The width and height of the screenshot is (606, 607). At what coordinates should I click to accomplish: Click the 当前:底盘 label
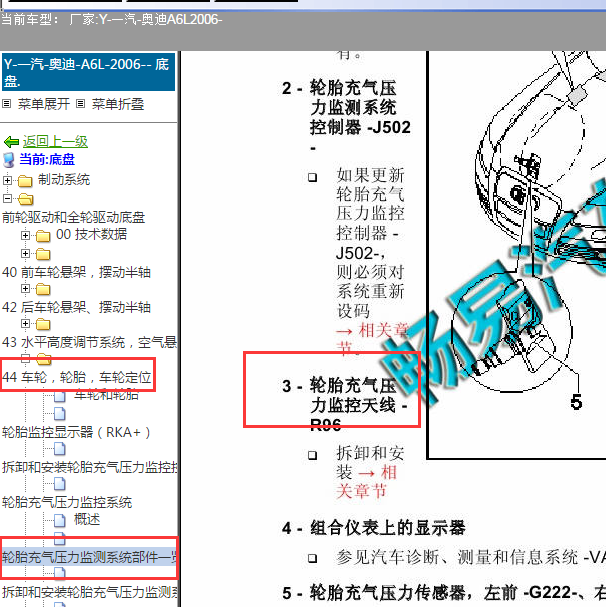point(47,159)
